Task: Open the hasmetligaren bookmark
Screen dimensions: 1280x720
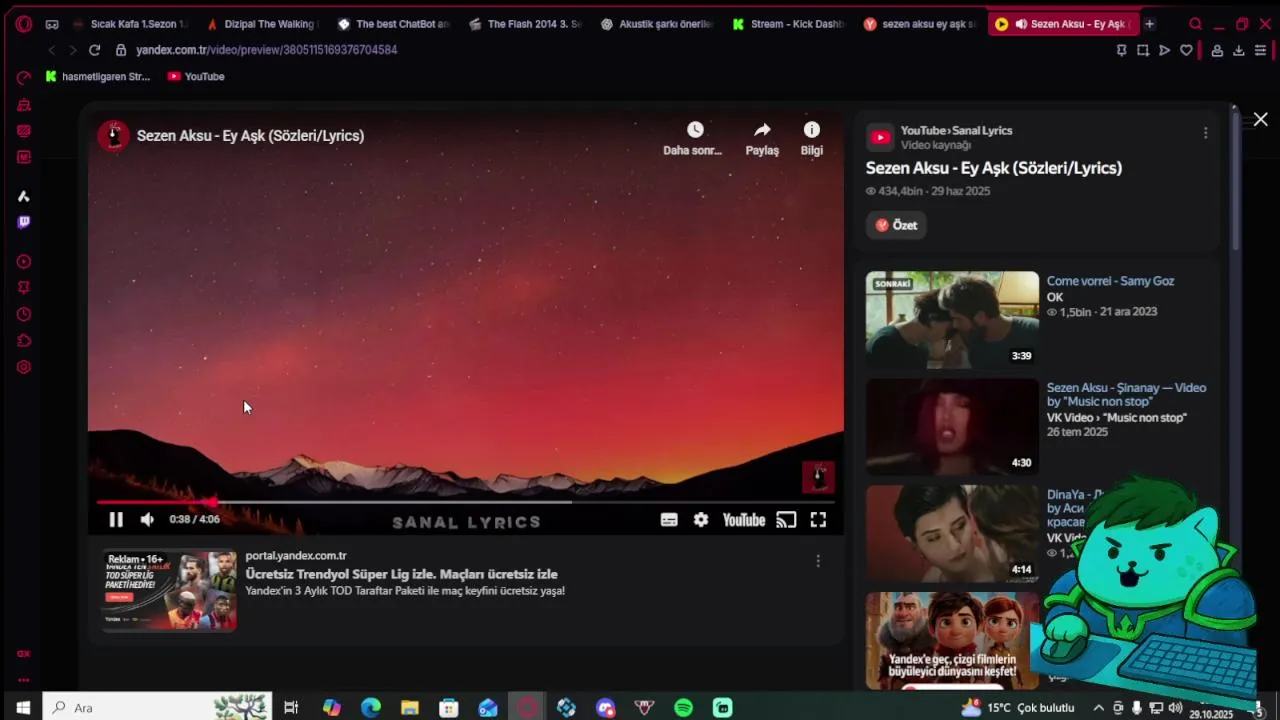Action: [x=98, y=76]
